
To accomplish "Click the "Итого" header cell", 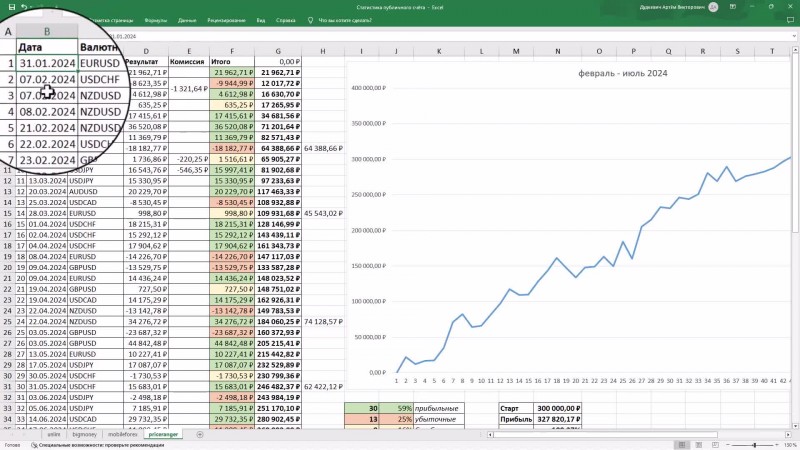I will 232,62.
